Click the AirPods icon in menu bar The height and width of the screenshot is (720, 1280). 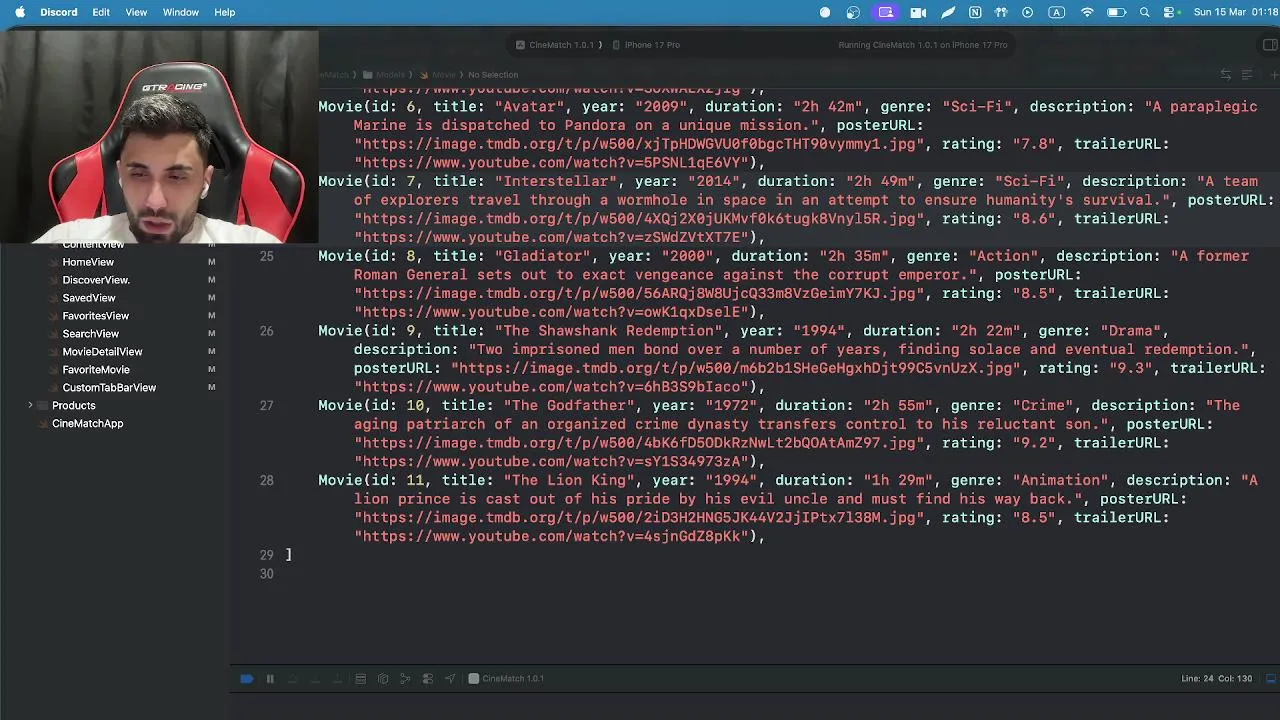point(1001,12)
